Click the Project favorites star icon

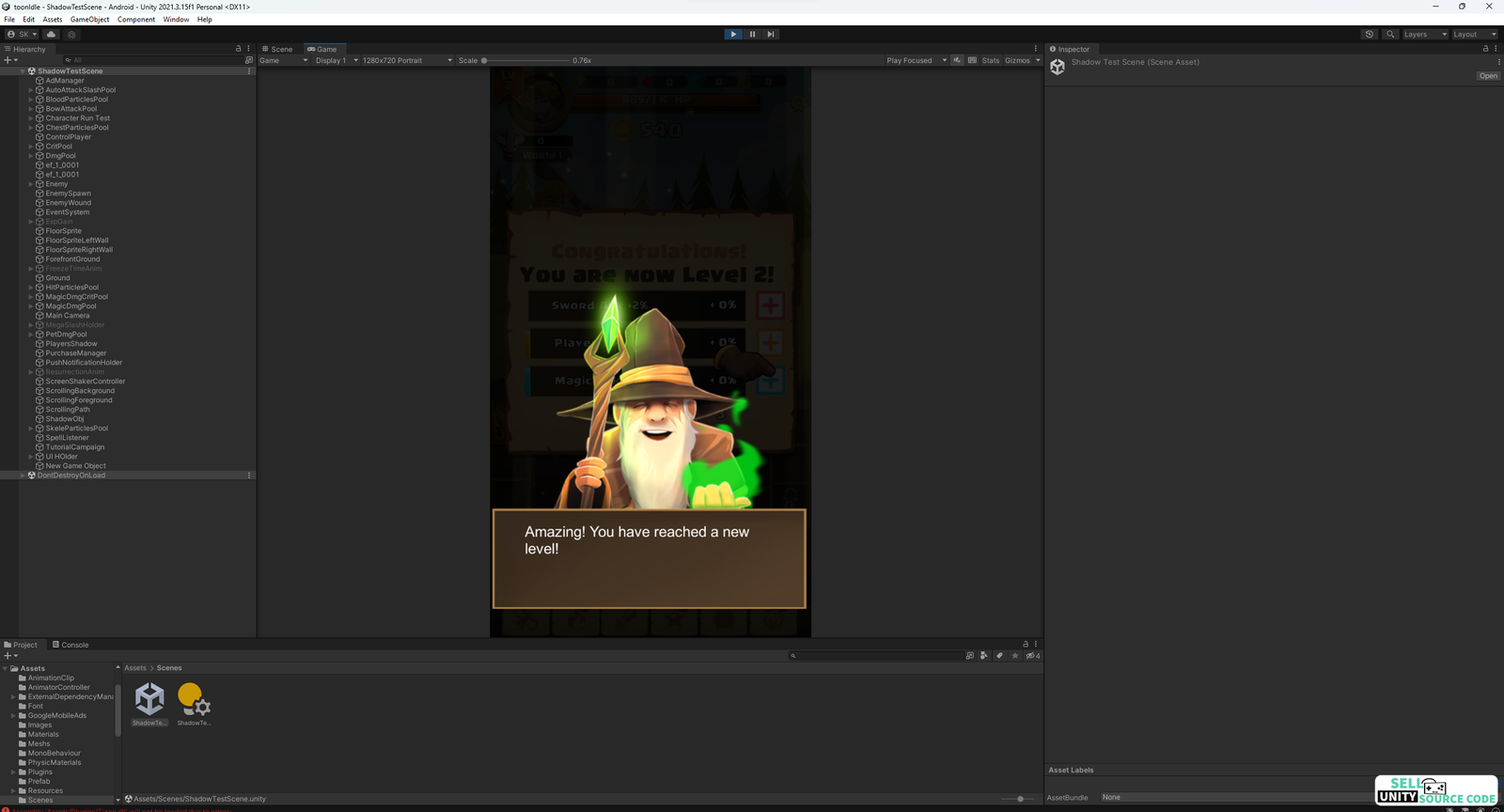pos(1015,656)
